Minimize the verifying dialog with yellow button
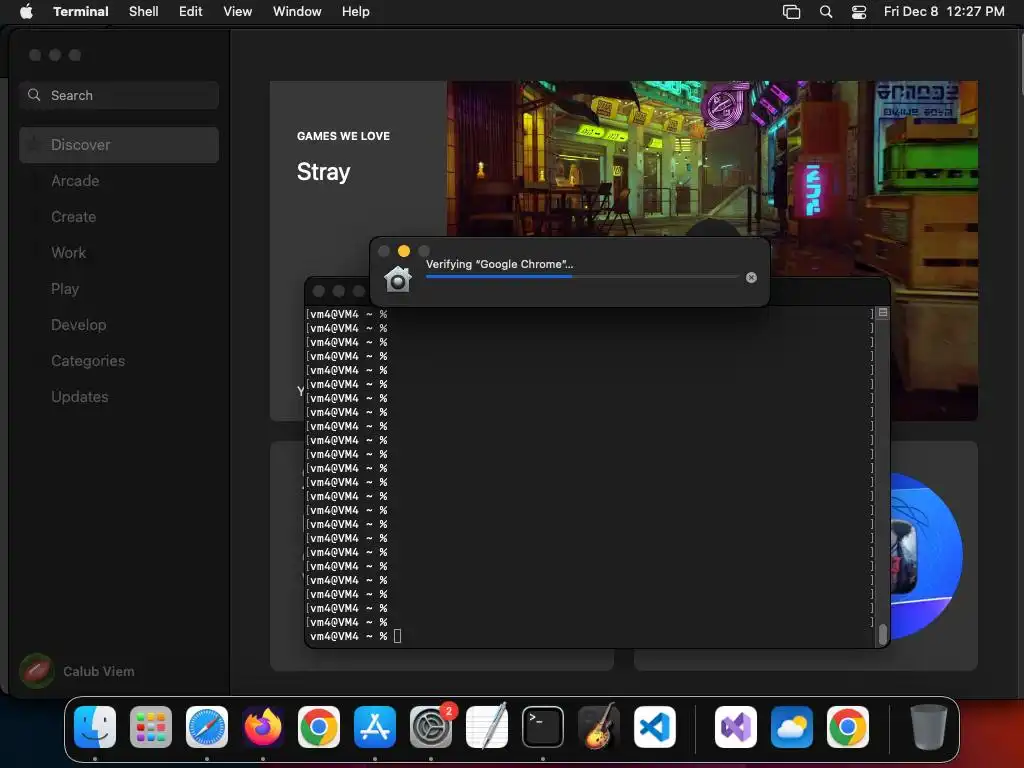The height and width of the screenshot is (768, 1024). click(404, 251)
